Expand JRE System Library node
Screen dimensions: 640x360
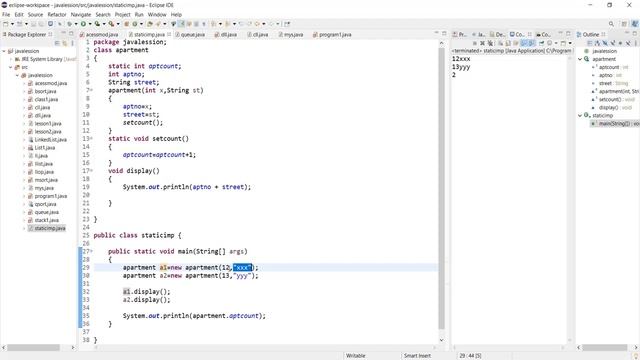[x=11, y=59]
